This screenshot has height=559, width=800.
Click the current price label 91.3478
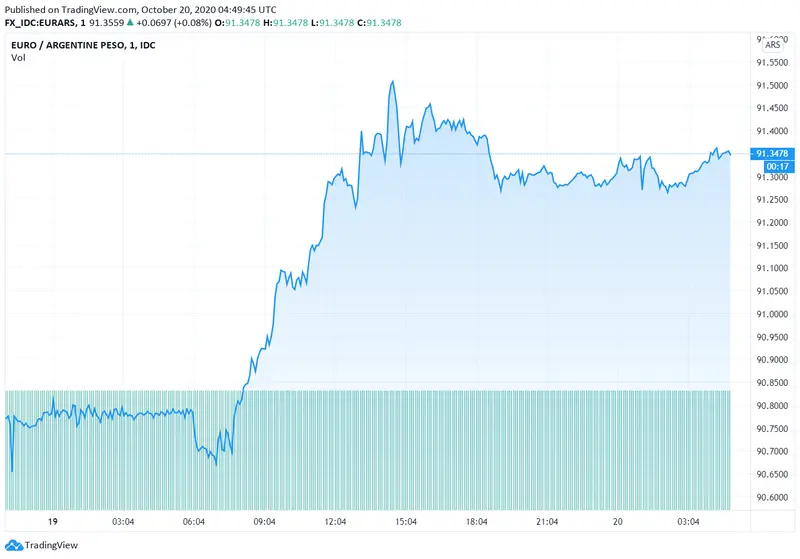tap(775, 154)
